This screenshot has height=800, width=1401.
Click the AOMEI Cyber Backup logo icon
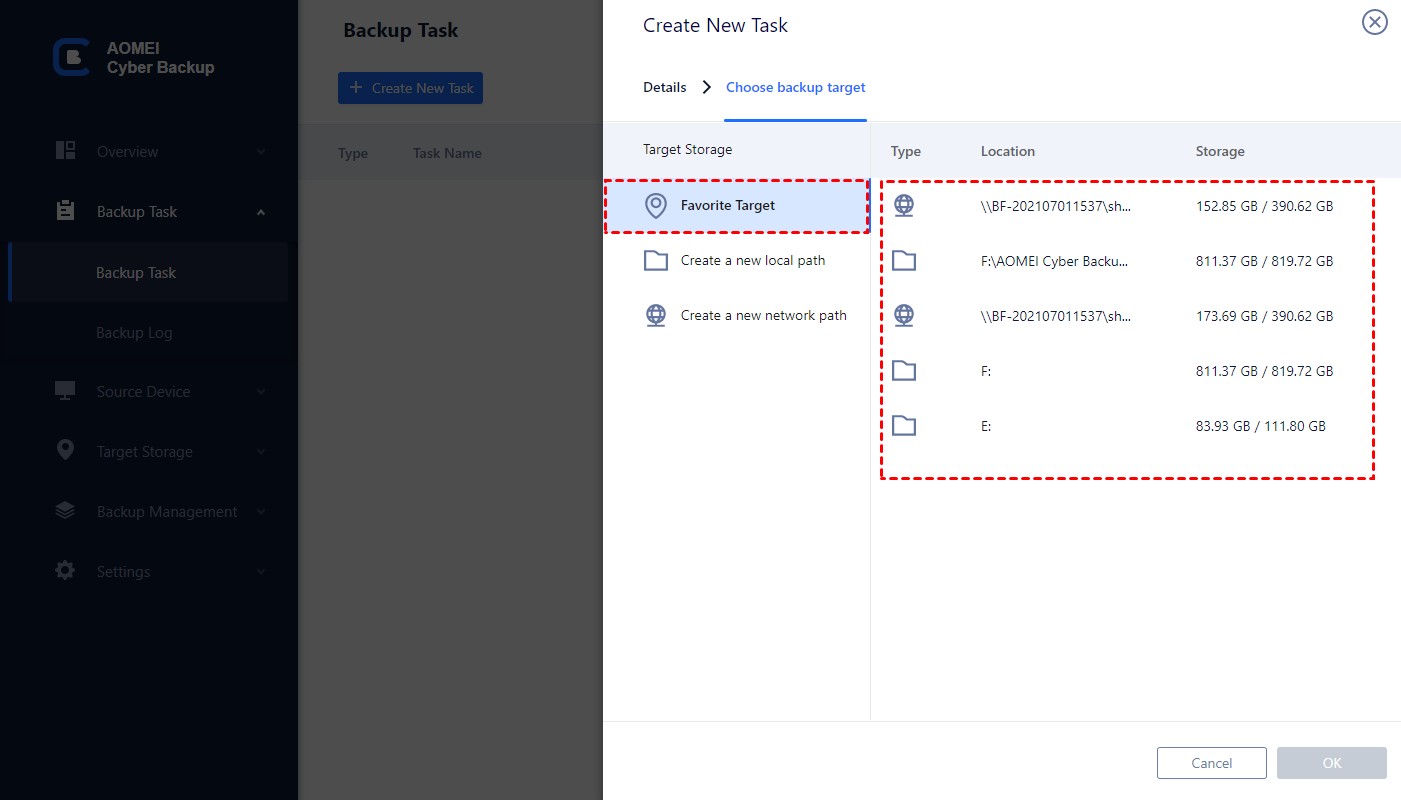coord(71,58)
